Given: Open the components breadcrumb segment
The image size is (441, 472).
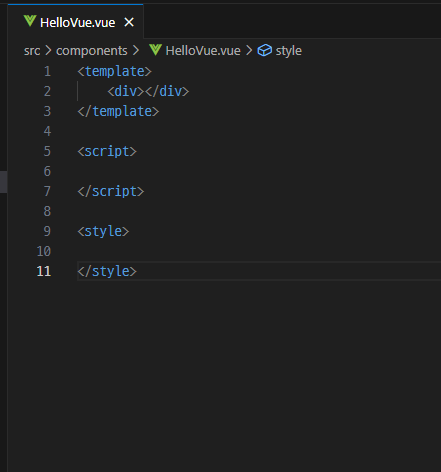Looking at the screenshot, I should coord(92,51).
